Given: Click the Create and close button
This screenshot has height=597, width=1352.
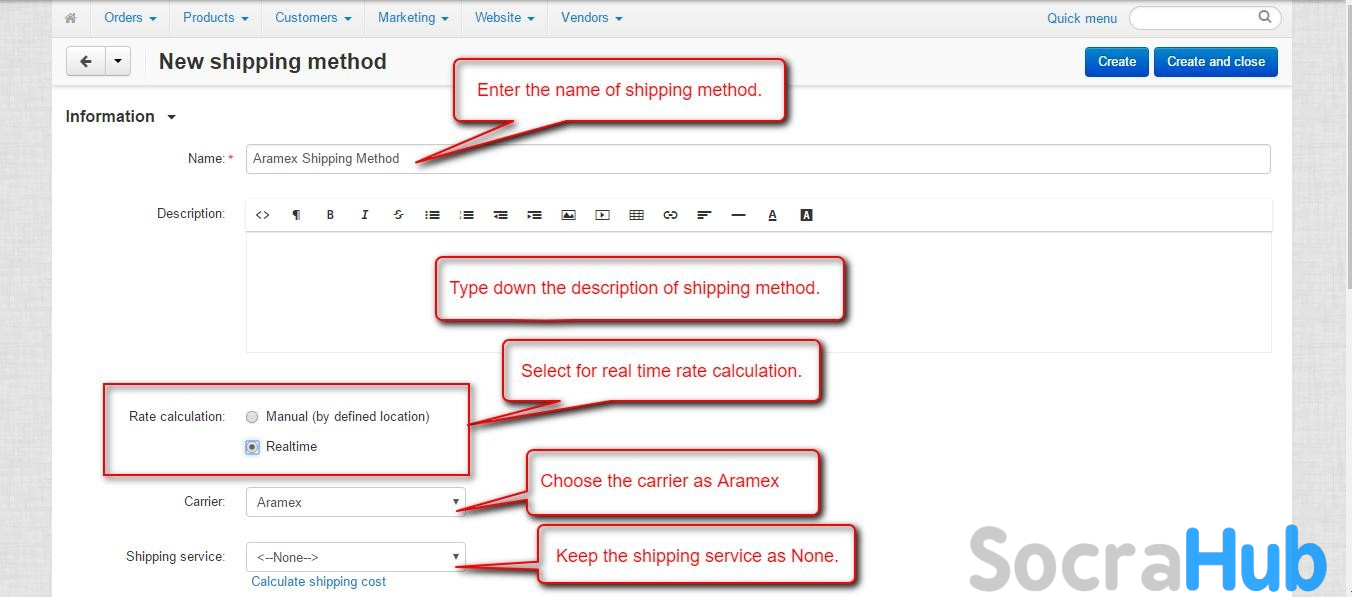Looking at the screenshot, I should (x=1215, y=62).
